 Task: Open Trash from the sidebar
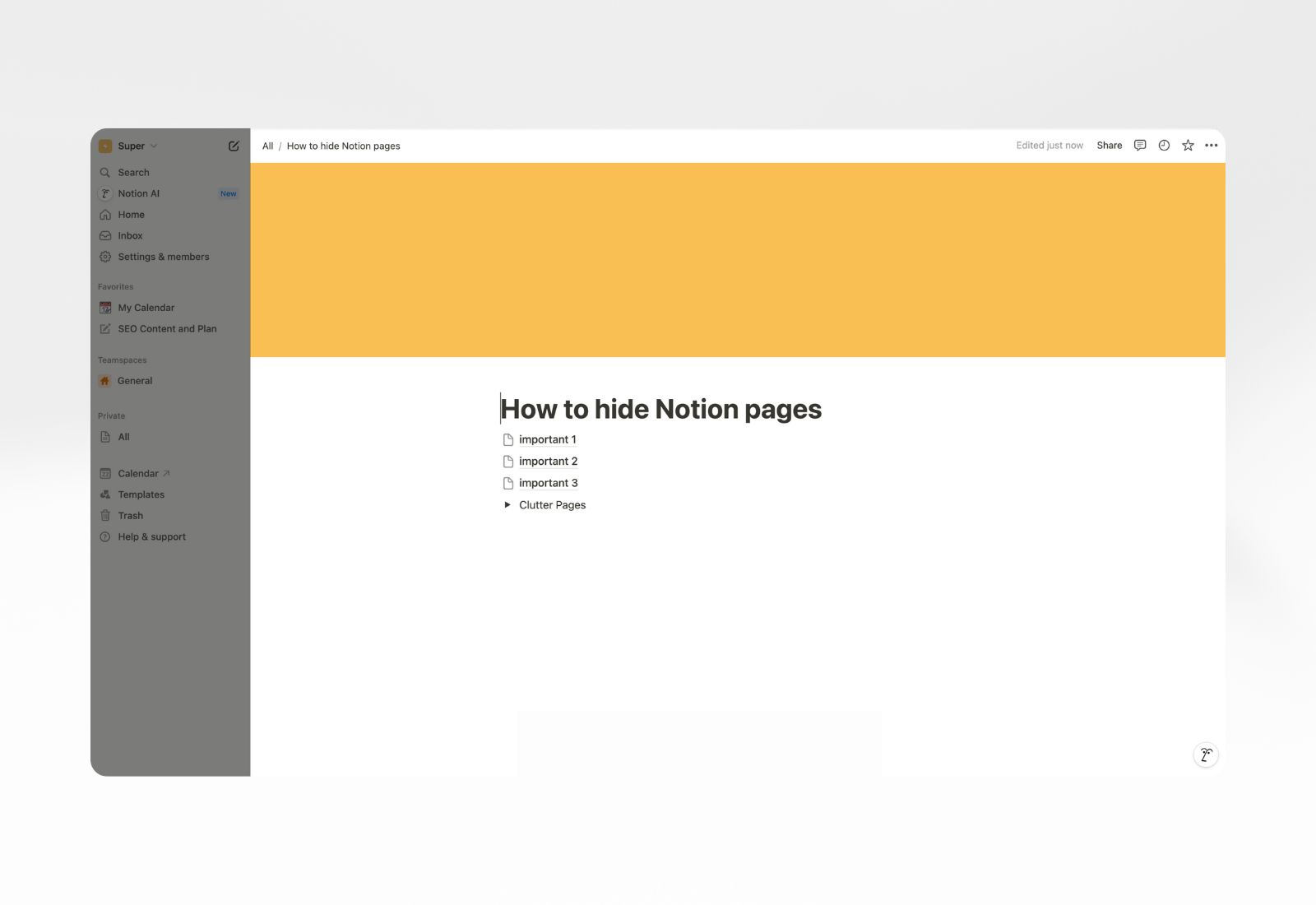pos(130,516)
